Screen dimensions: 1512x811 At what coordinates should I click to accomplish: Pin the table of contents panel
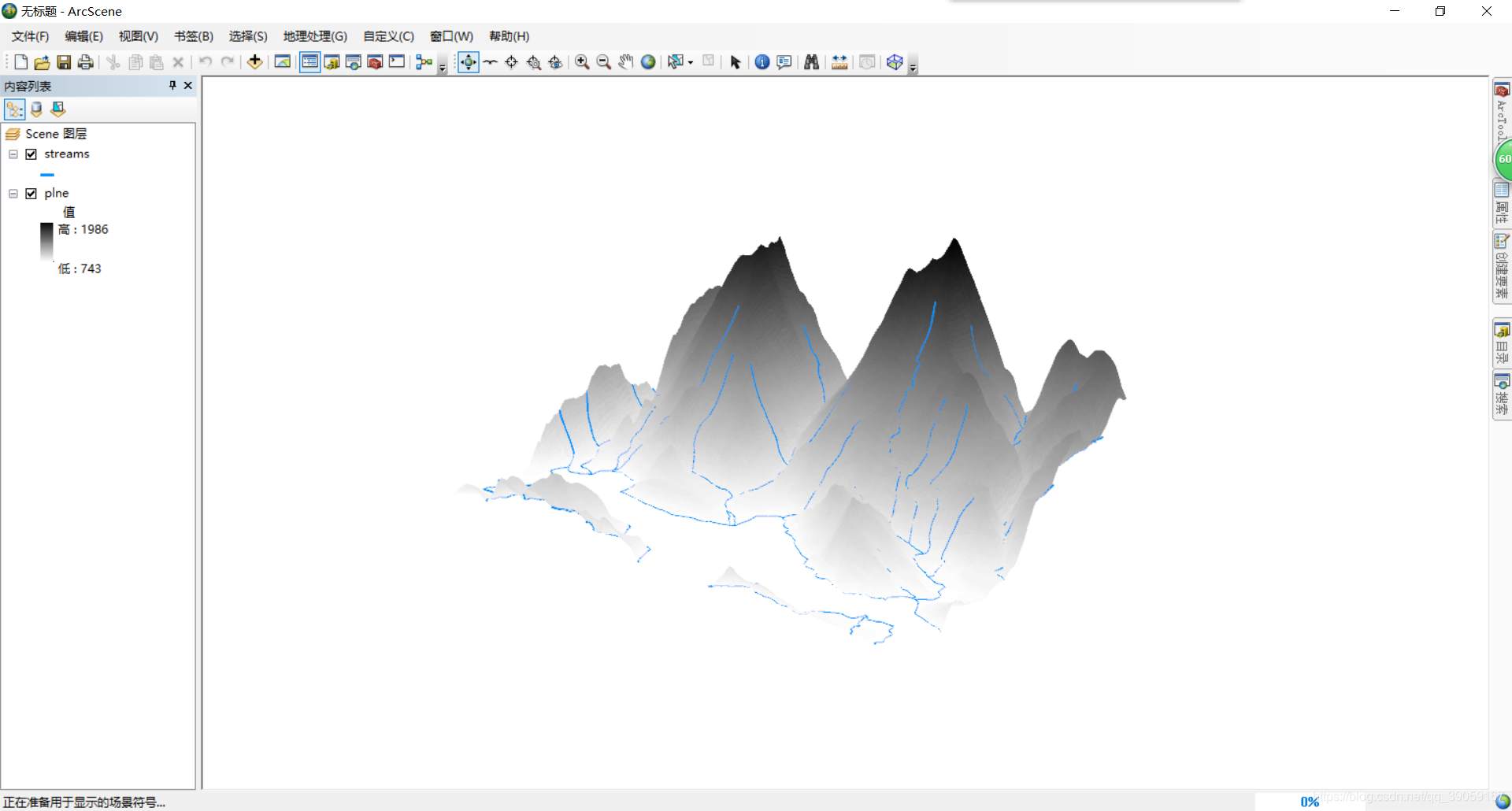tap(172, 85)
